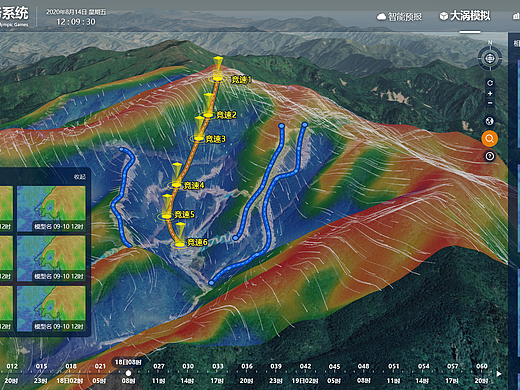Collapse the thumbnail panel via 收起

(79, 177)
